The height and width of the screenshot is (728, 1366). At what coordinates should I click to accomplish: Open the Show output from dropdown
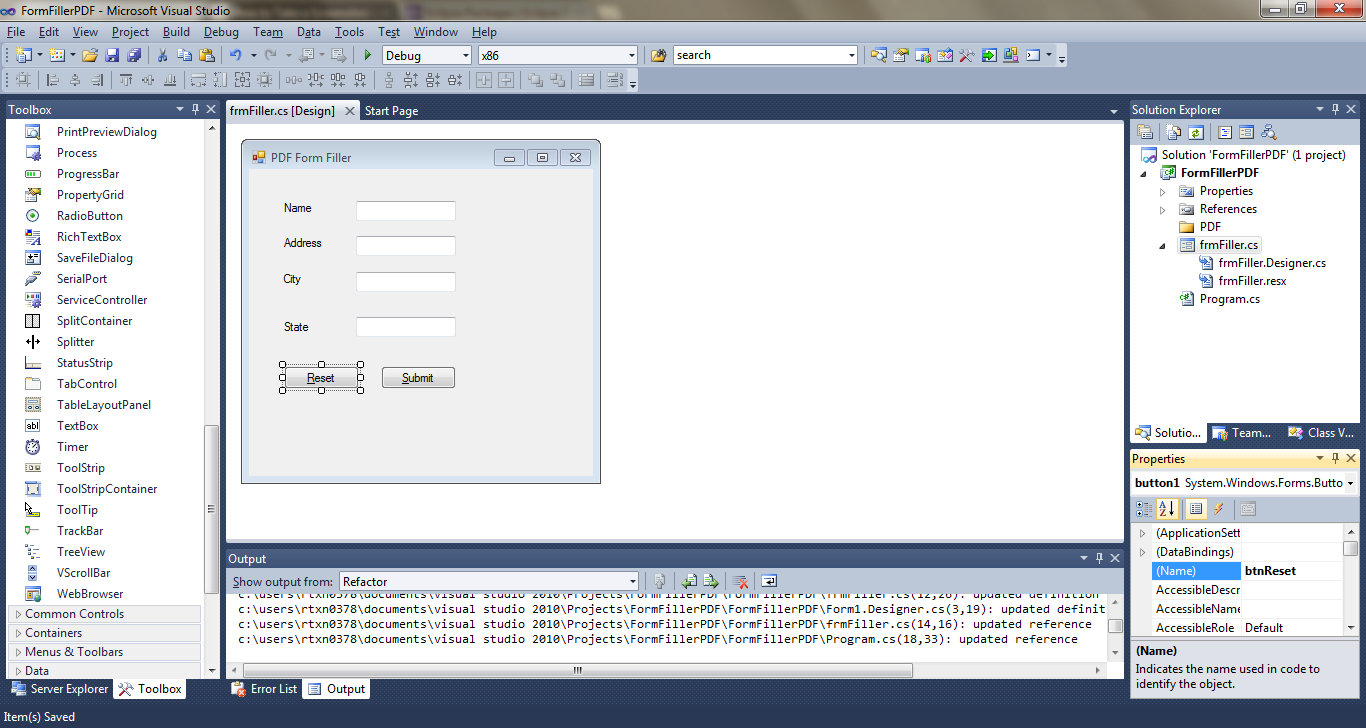[631, 580]
